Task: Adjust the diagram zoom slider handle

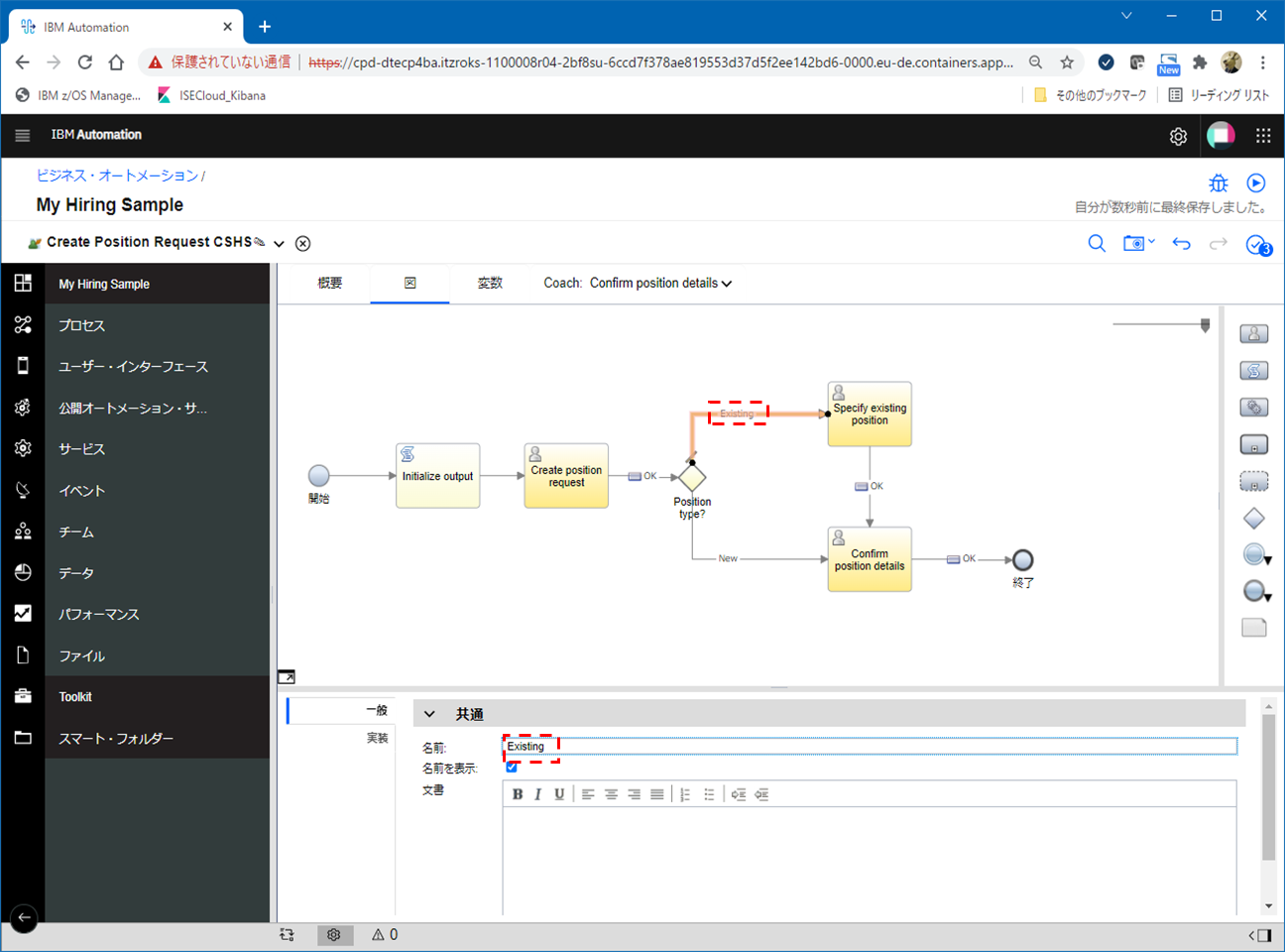Action: click(x=1206, y=325)
